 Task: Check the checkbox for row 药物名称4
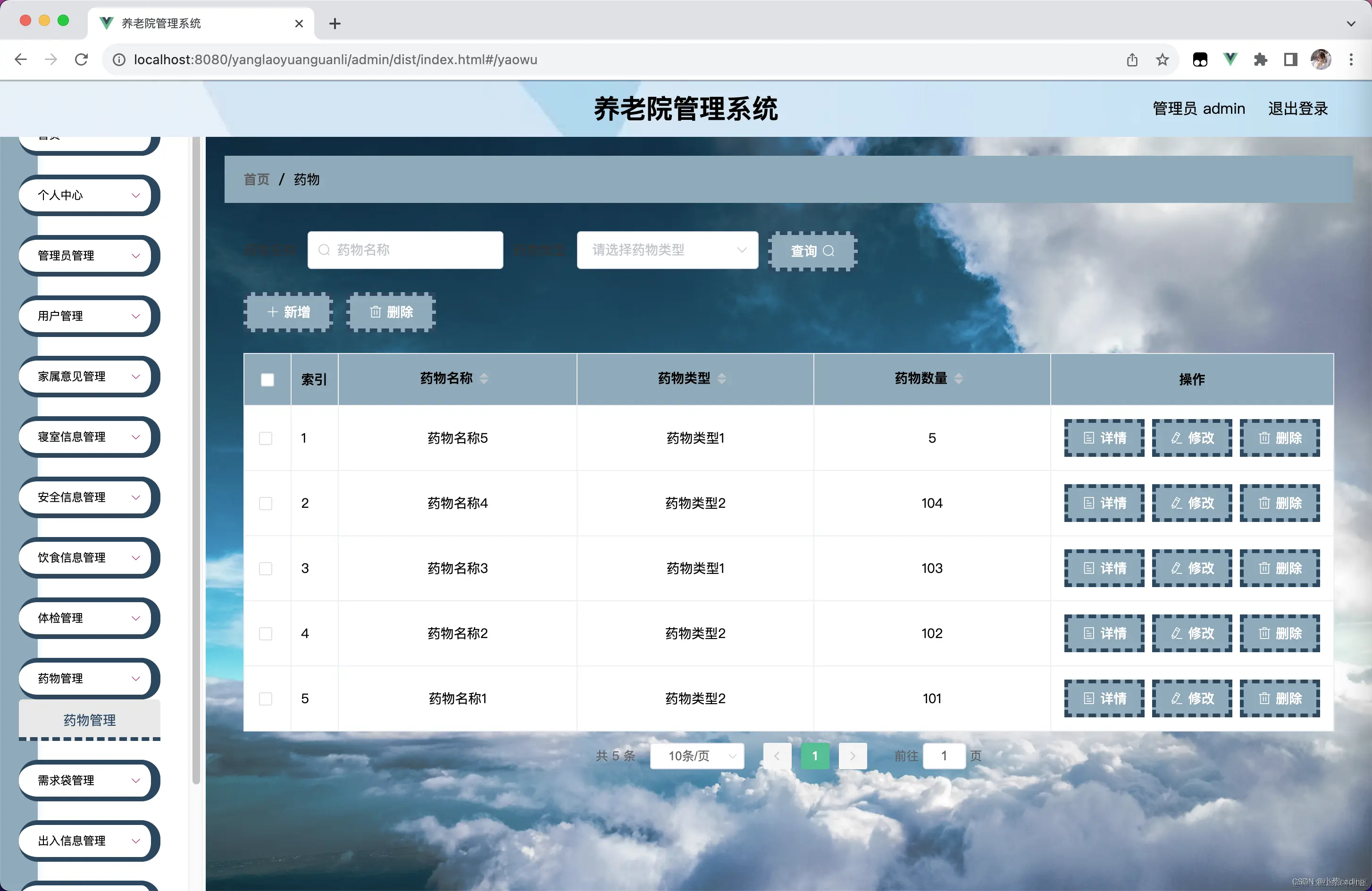266,503
